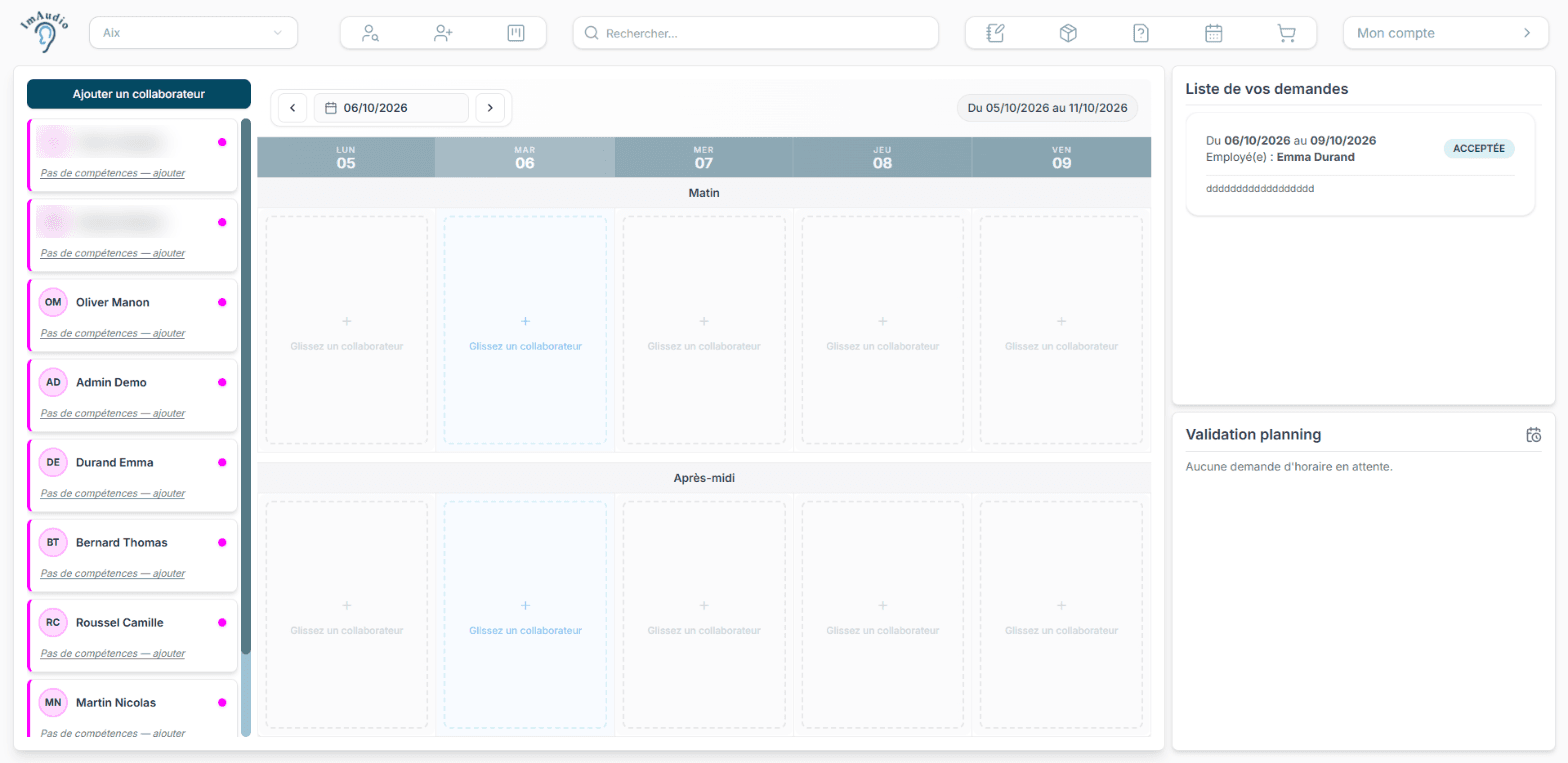
Task: Add competences for Roussel Camille
Action: 113,653
